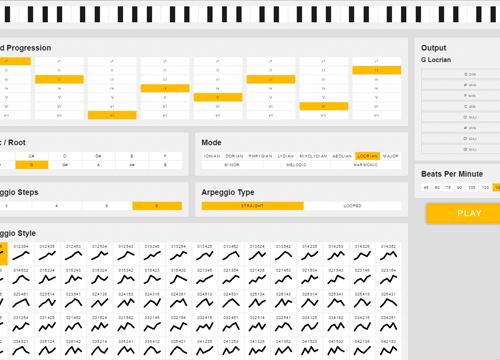Select arpeggio style 013542
Viewport: 500px width, 360px height.
tap(284, 253)
